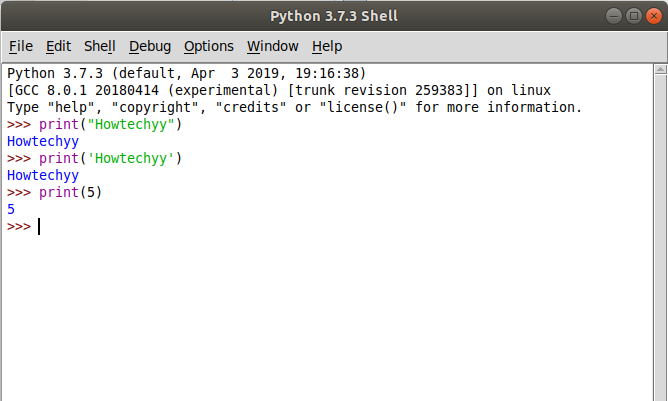The width and height of the screenshot is (668, 401).
Task: Open the Edit menu
Action: (59, 46)
